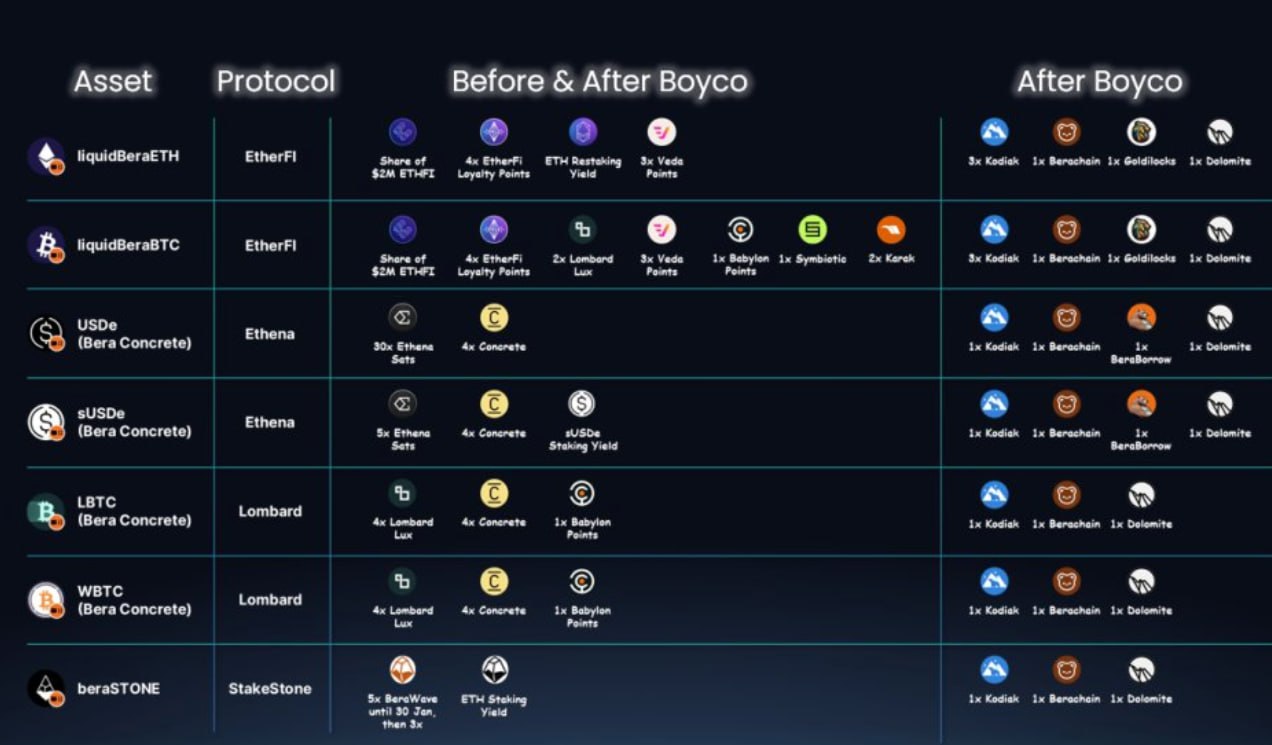Click the ETH Restaking Yield icon
This screenshot has height=745, width=1272.
coord(582,132)
